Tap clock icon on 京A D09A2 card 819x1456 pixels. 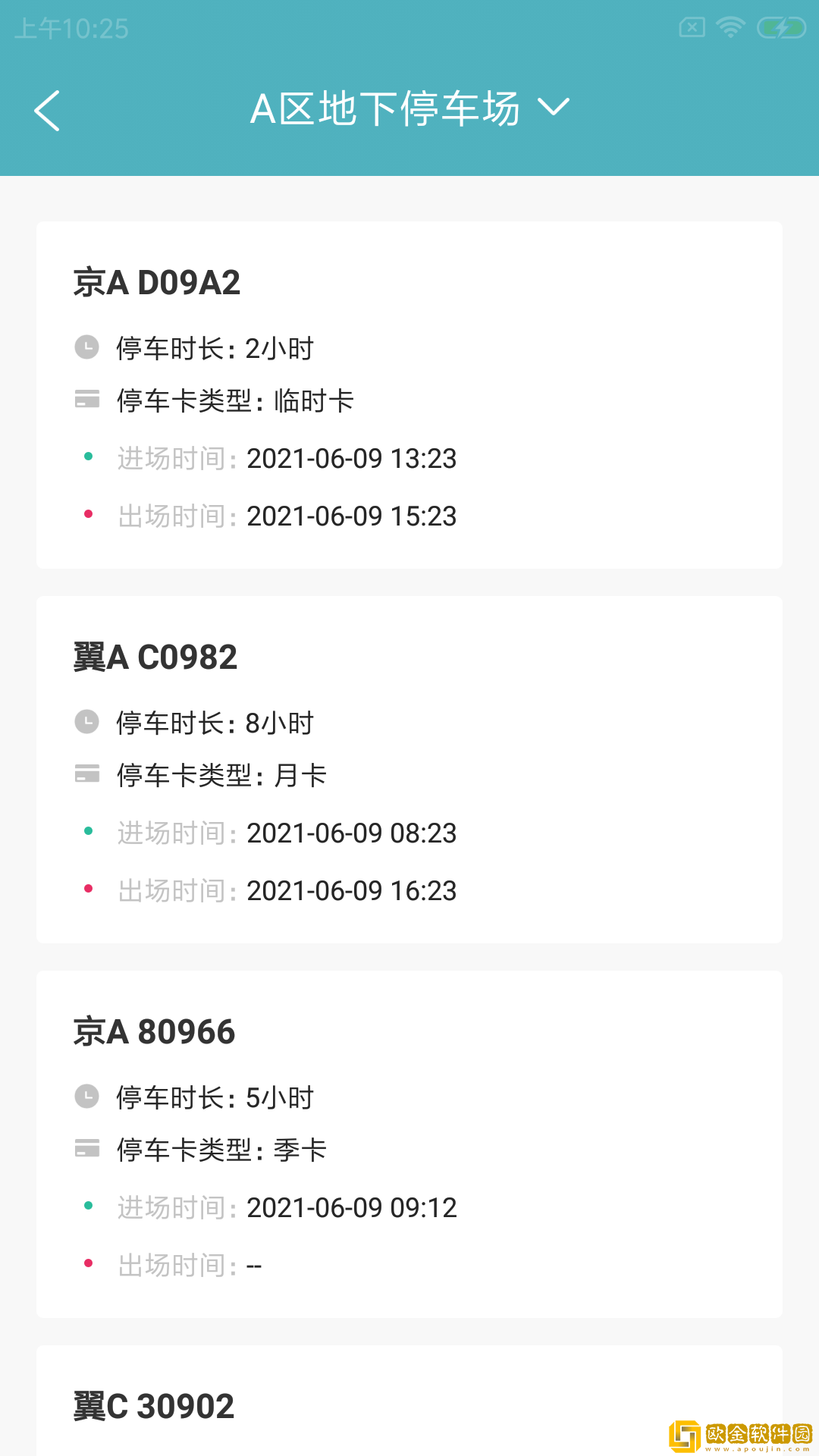(87, 347)
